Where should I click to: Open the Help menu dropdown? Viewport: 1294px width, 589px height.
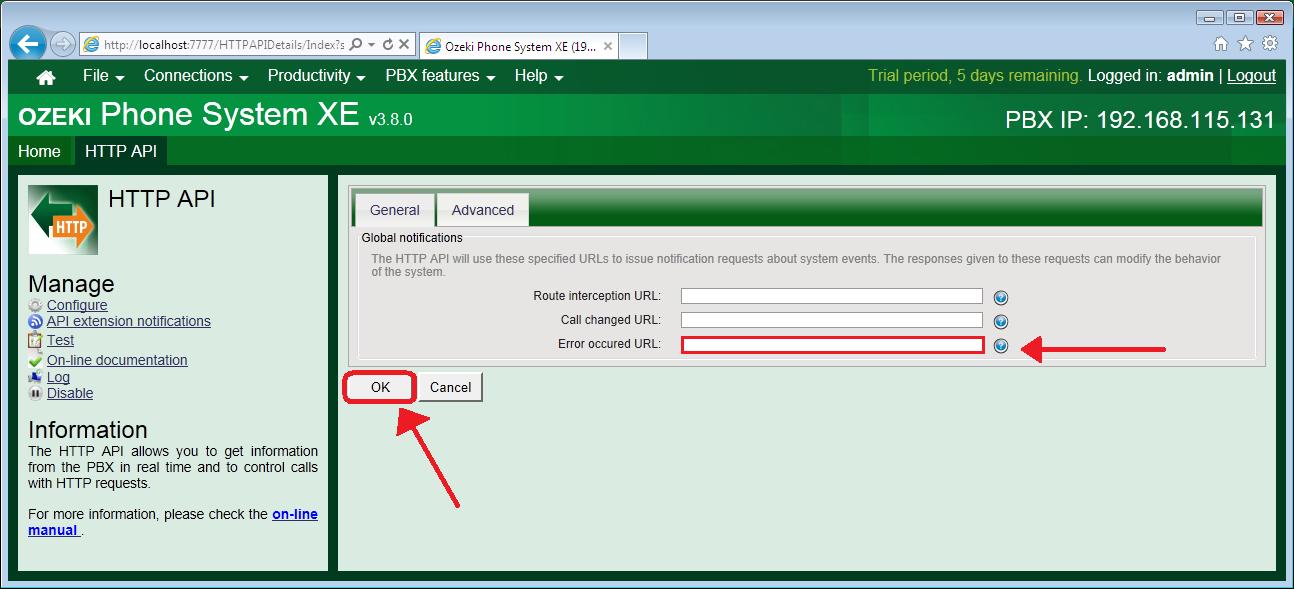(x=539, y=76)
